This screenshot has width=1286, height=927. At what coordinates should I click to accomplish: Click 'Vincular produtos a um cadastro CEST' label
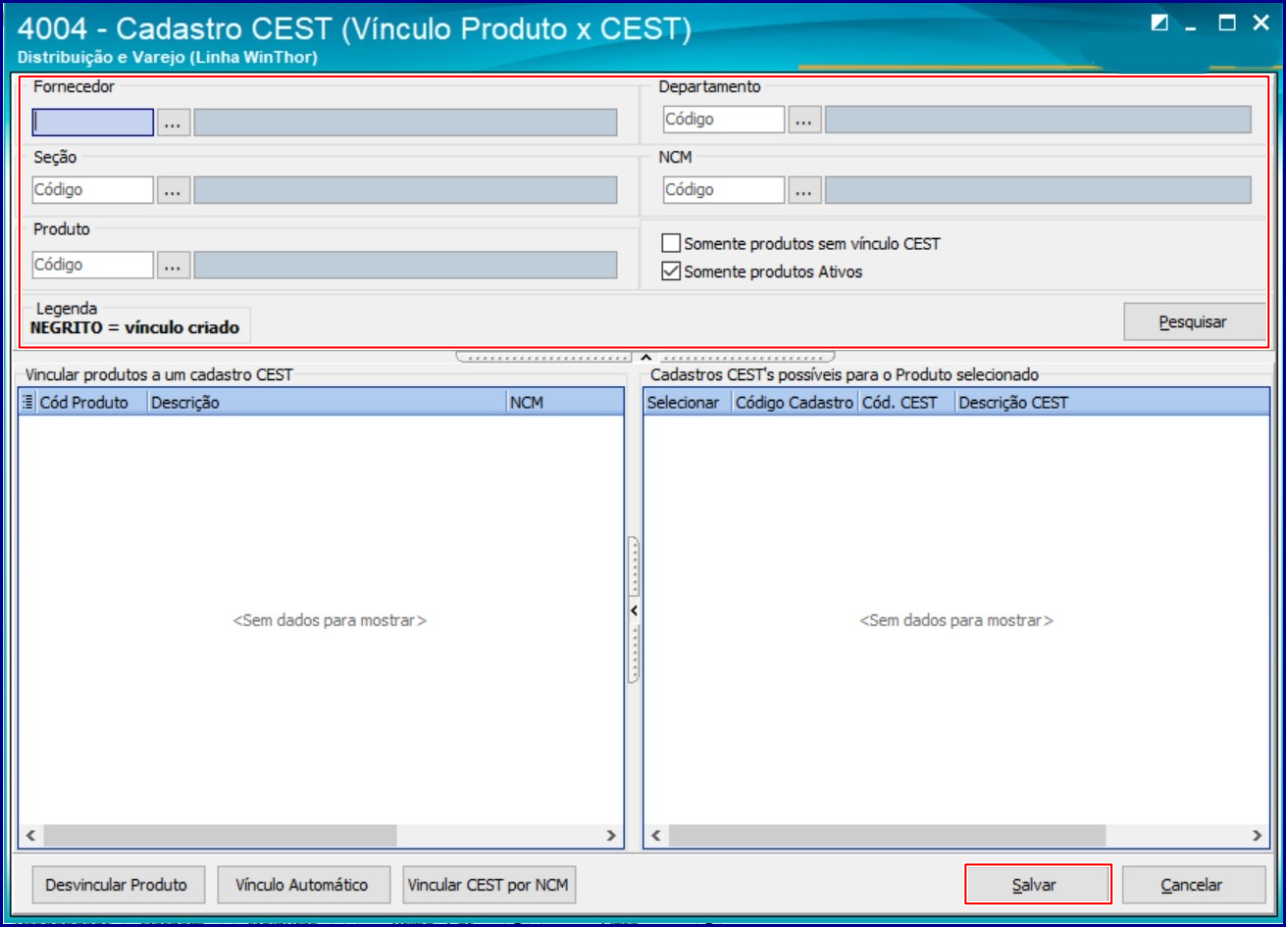coord(159,375)
